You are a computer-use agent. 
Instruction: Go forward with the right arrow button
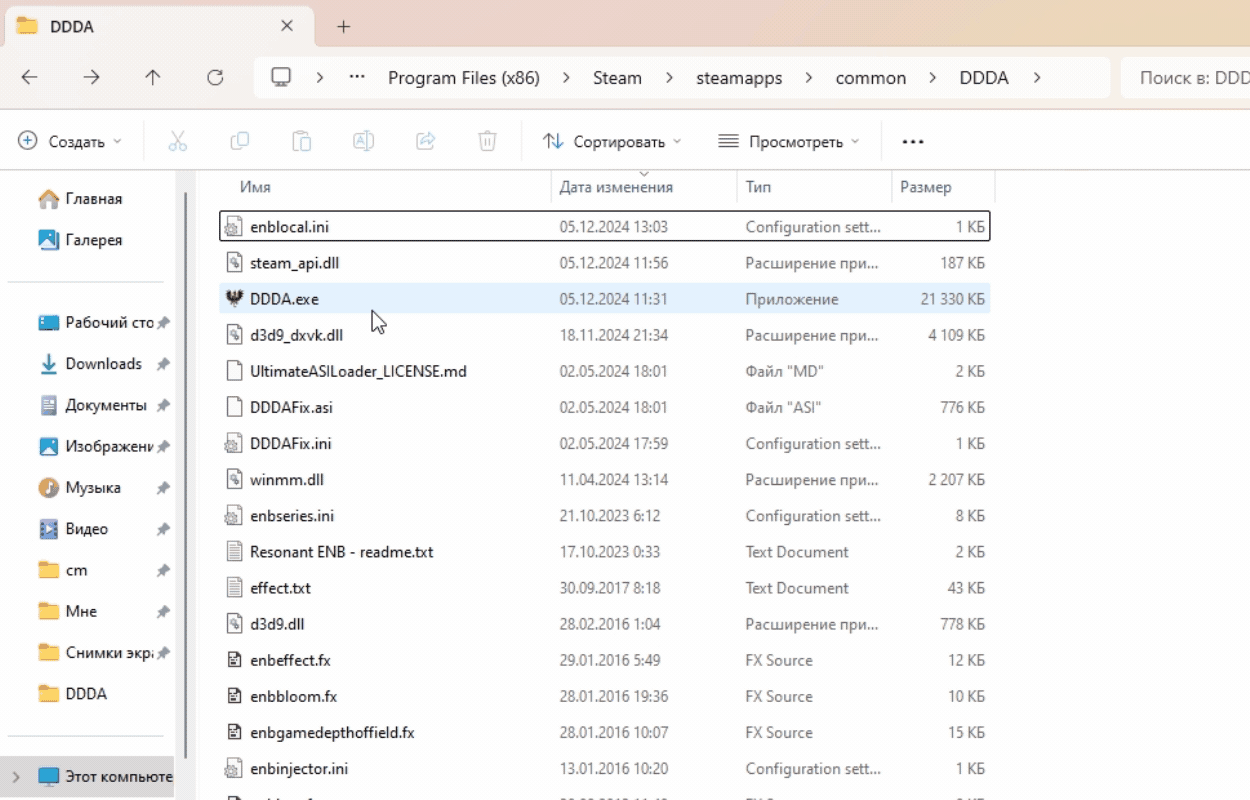pos(91,78)
